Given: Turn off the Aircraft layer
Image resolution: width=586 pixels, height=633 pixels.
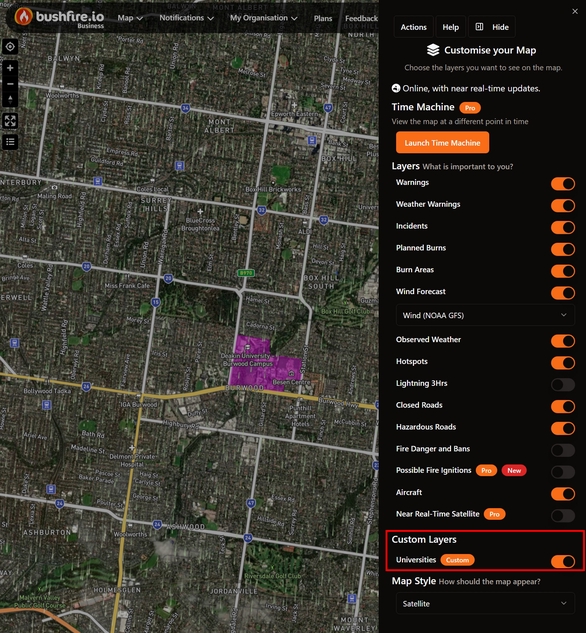Looking at the screenshot, I should pos(563,493).
